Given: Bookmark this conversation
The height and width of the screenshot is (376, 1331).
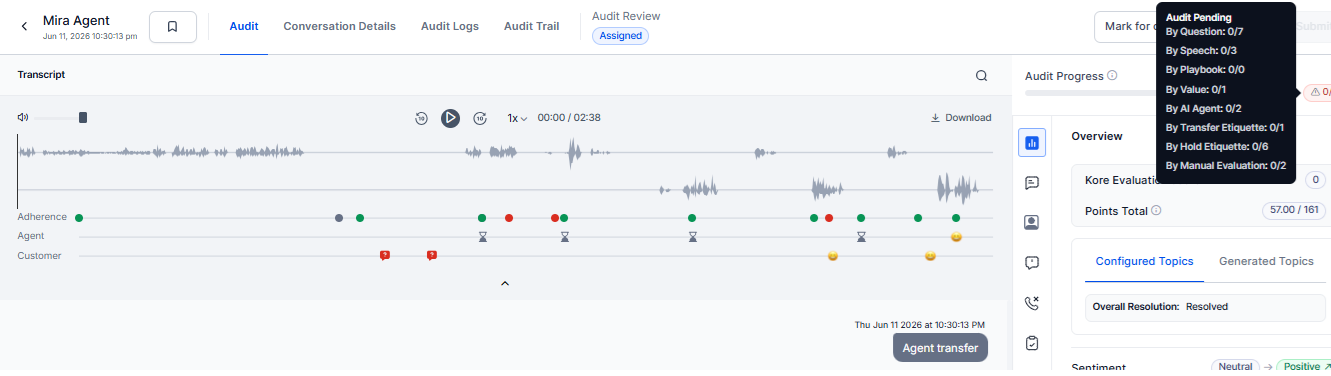Looking at the screenshot, I should click(173, 27).
